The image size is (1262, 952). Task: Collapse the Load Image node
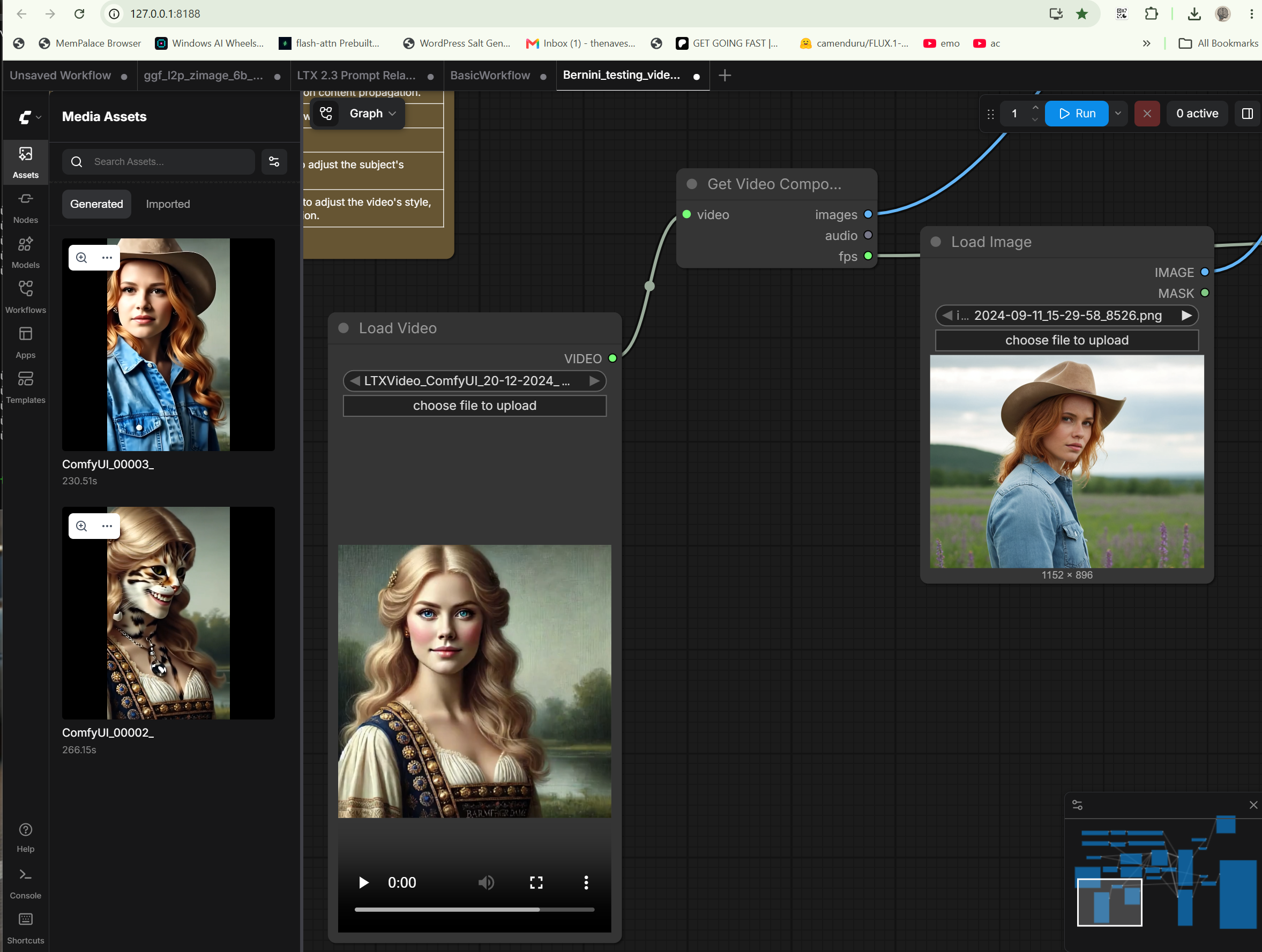coord(936,241)
